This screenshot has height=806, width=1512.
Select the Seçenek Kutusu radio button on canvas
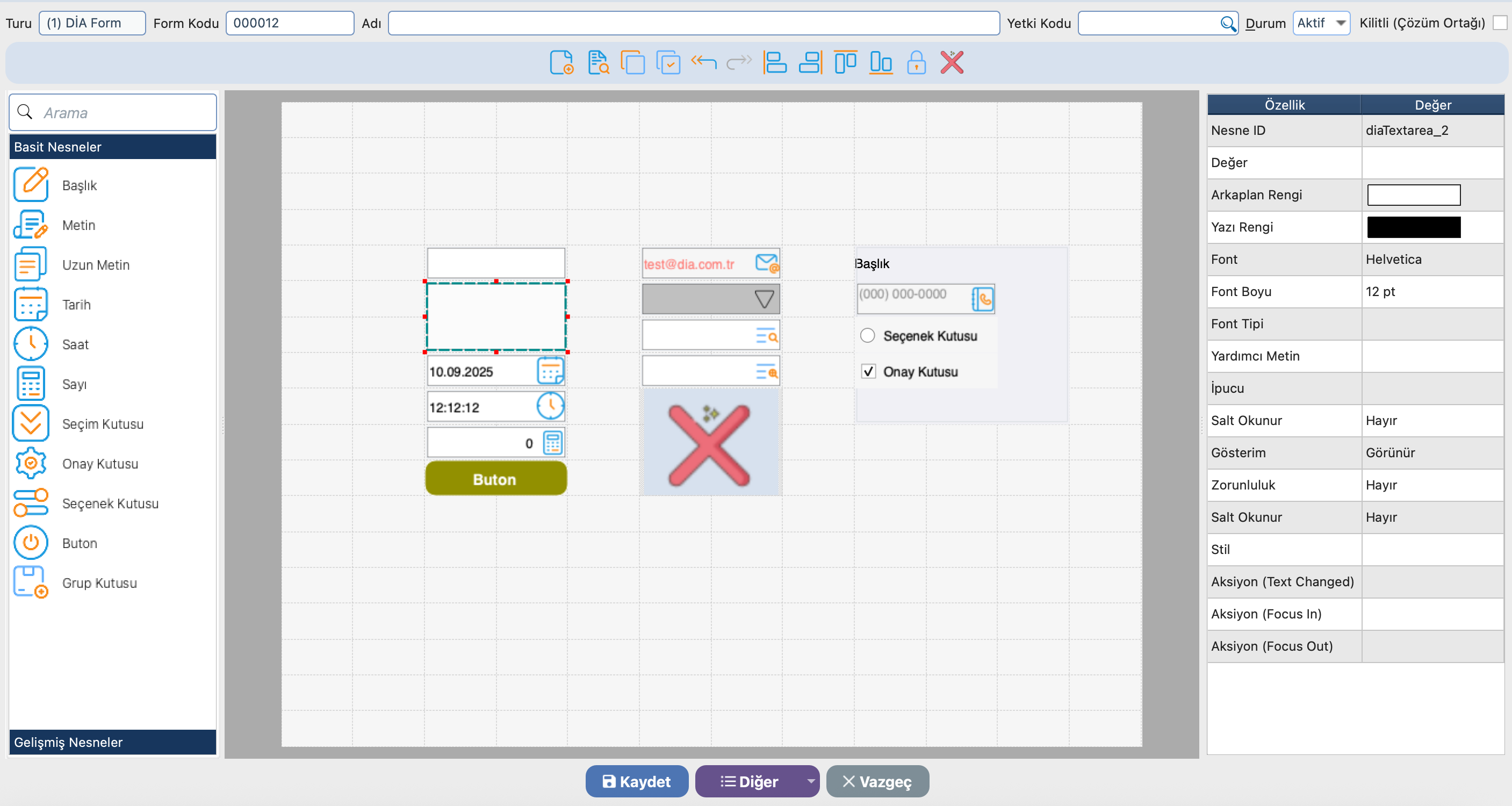tap(868, 336)
